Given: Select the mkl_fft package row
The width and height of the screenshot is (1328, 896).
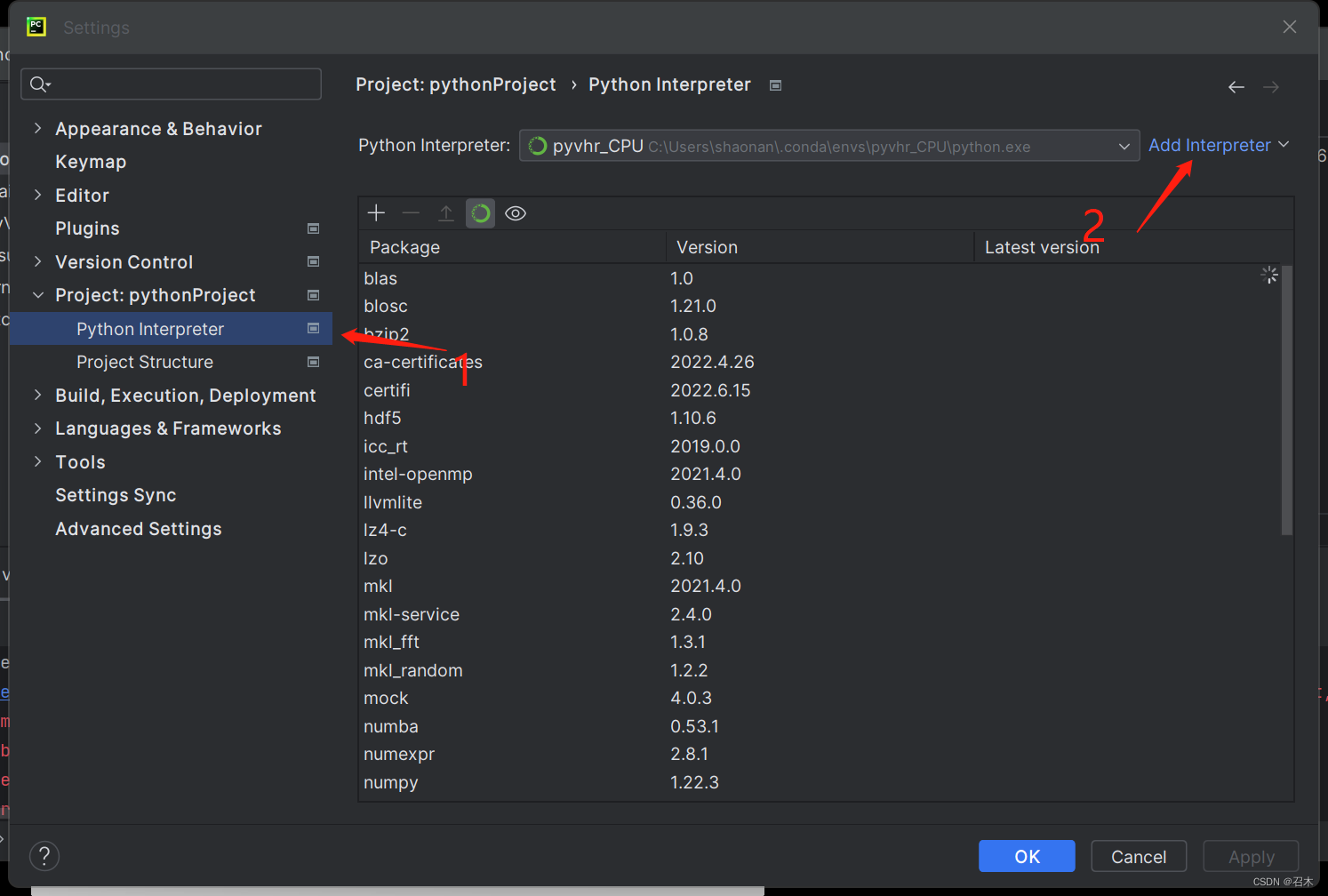Looking at the screenshot, I should pyautogui.click(x=818, y=642).
